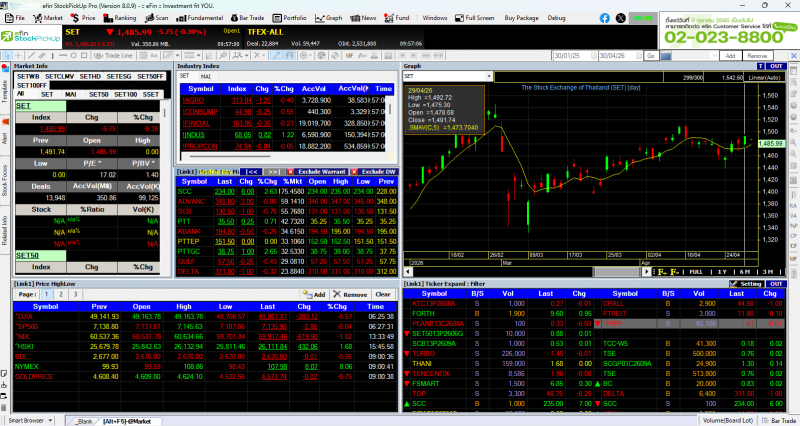Switch to the MAI tab in Industry Index
The width and height of the screenshot is (800, 426).
(x=206, y=76)
